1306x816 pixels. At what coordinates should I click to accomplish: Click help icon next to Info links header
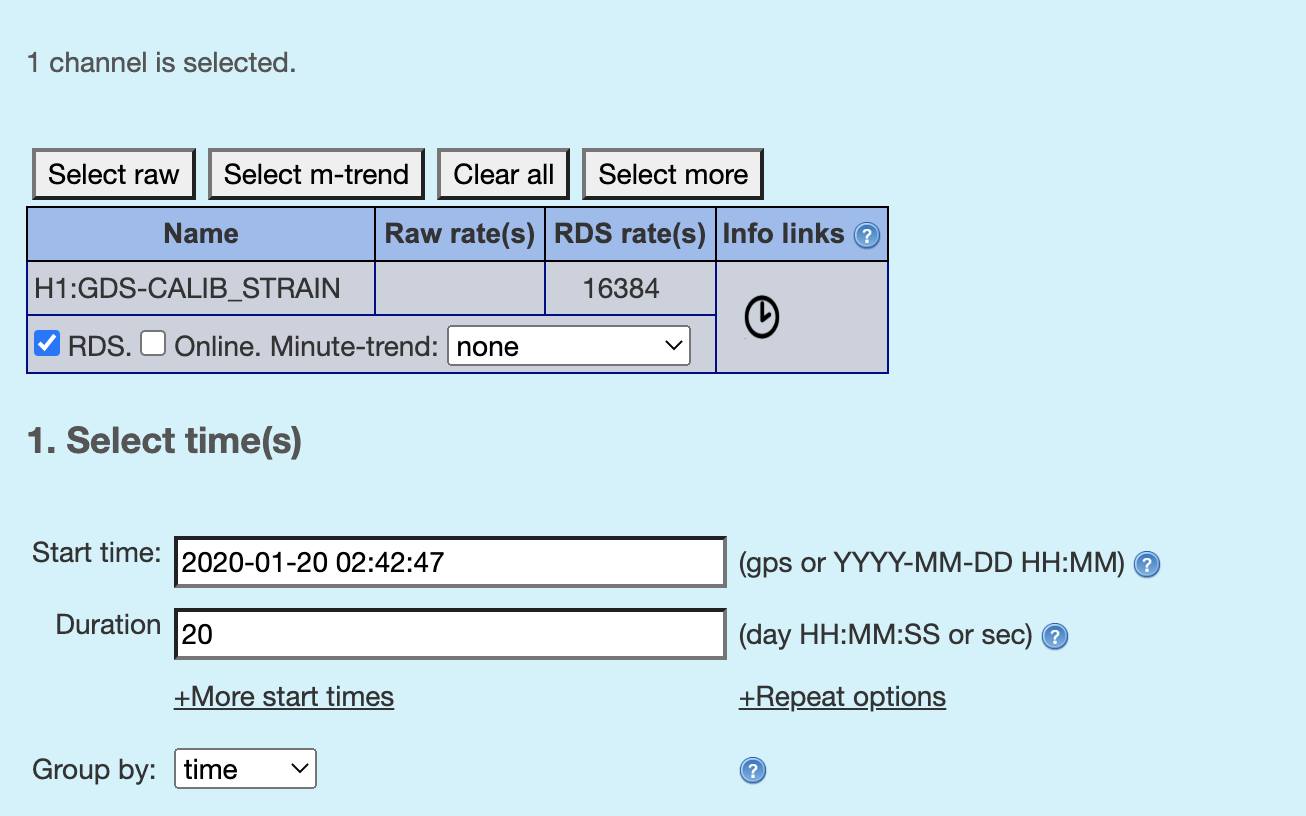(867, 236)
